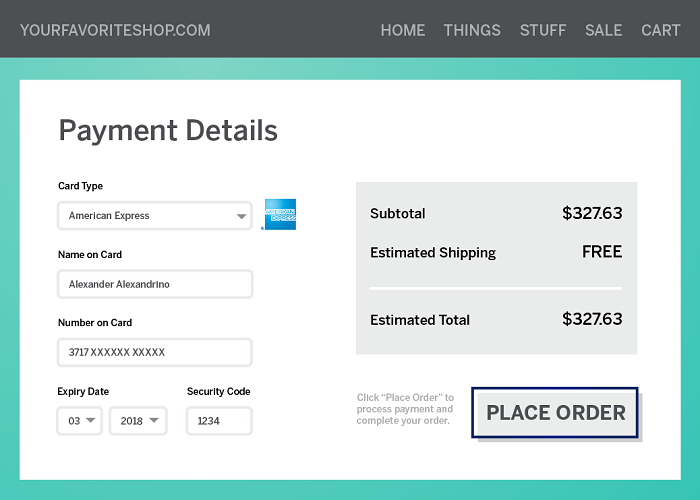Image resolution: width=700 pixels, height=500 pixels.
Task: Visit the SALE section
Action: pyautogui.click(x=604, y=30)
